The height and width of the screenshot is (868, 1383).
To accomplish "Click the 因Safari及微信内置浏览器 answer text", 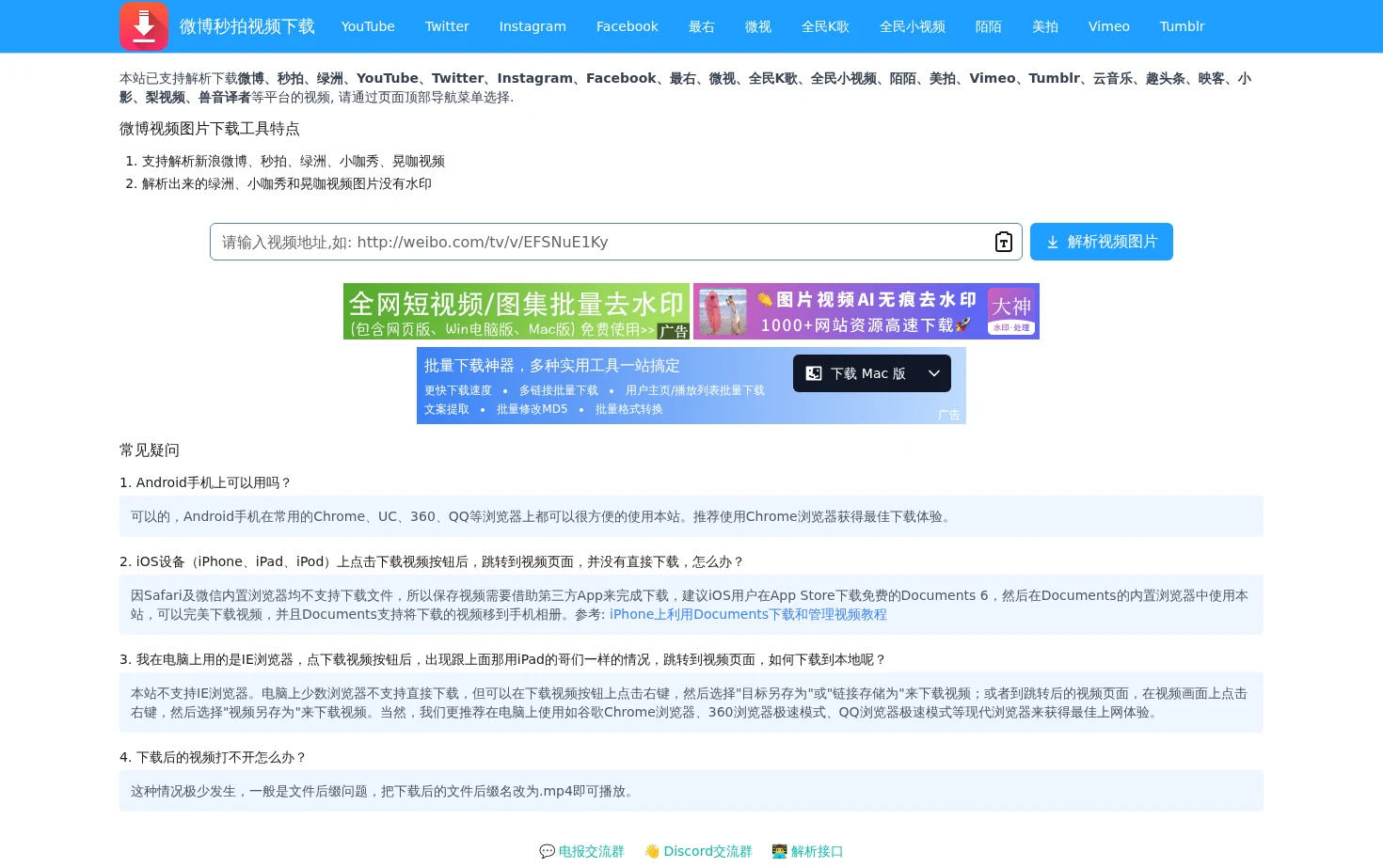I will [x=691, y=605].
